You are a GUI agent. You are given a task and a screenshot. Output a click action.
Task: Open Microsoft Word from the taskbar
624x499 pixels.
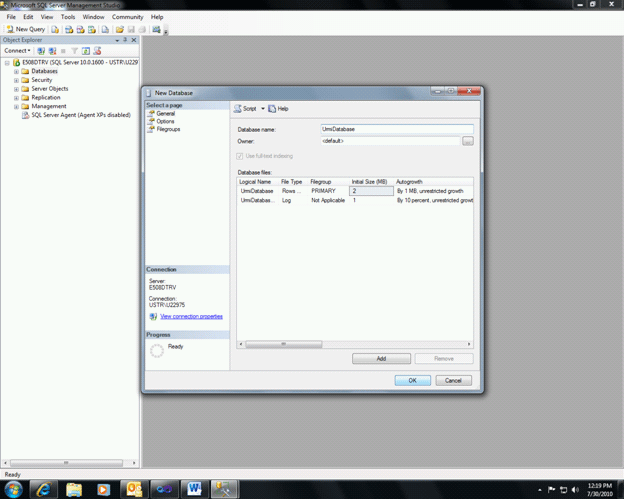[195, 489]
